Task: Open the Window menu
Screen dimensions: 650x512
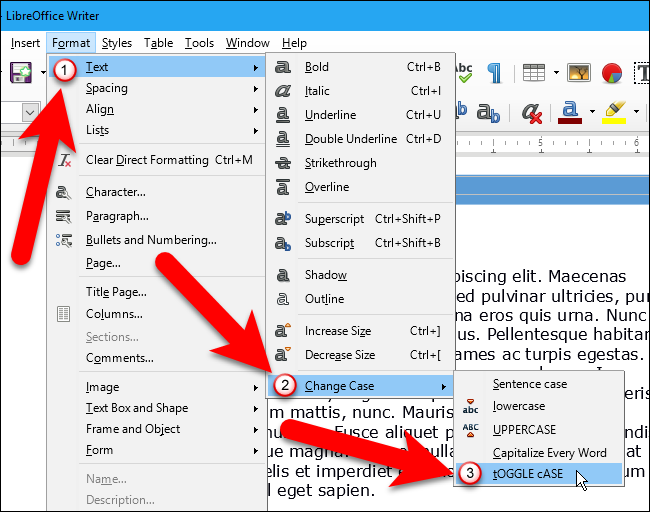Action: pos(247,43)
